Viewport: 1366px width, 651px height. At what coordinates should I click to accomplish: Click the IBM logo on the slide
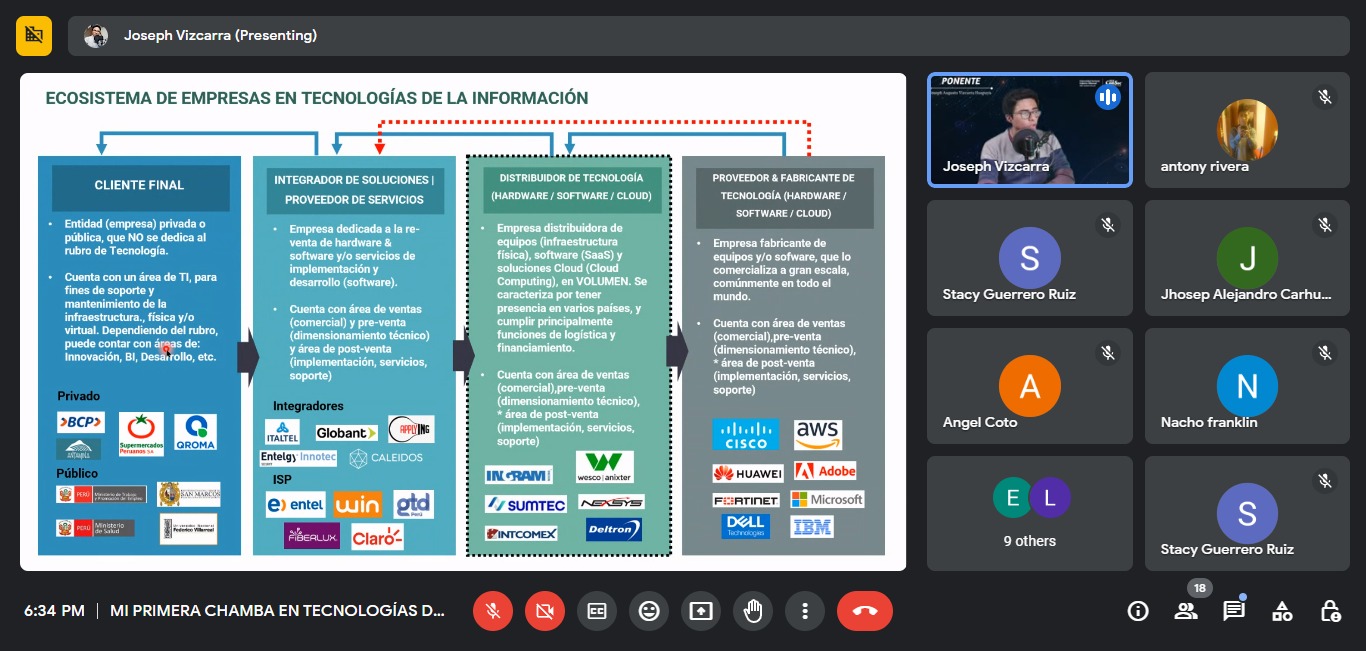click(x=812, y=527)
